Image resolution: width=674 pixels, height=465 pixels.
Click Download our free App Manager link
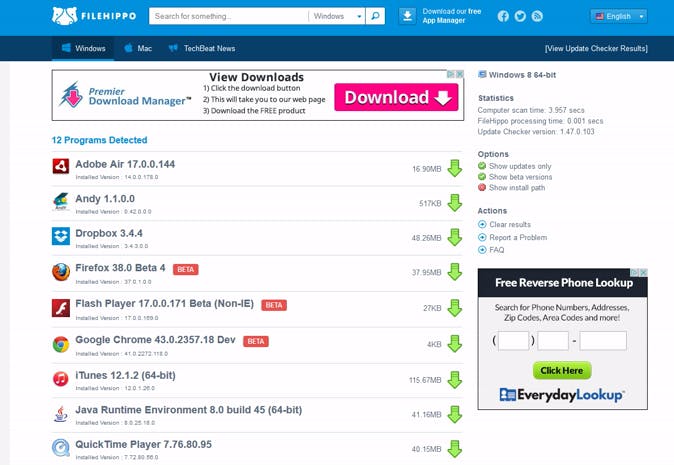[452, 16]
